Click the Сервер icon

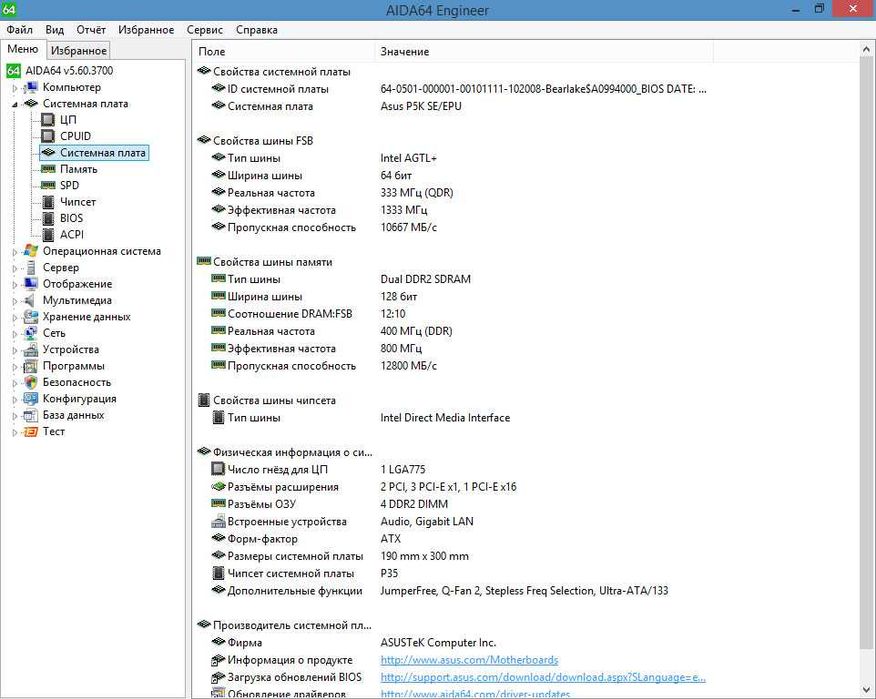[x=31, y=267]
